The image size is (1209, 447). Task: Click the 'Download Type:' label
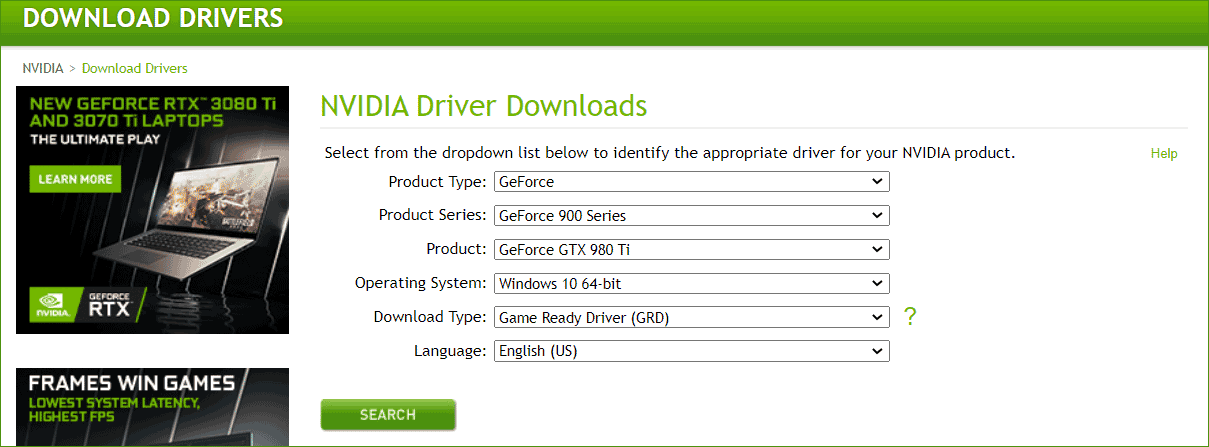coord(431,318)
